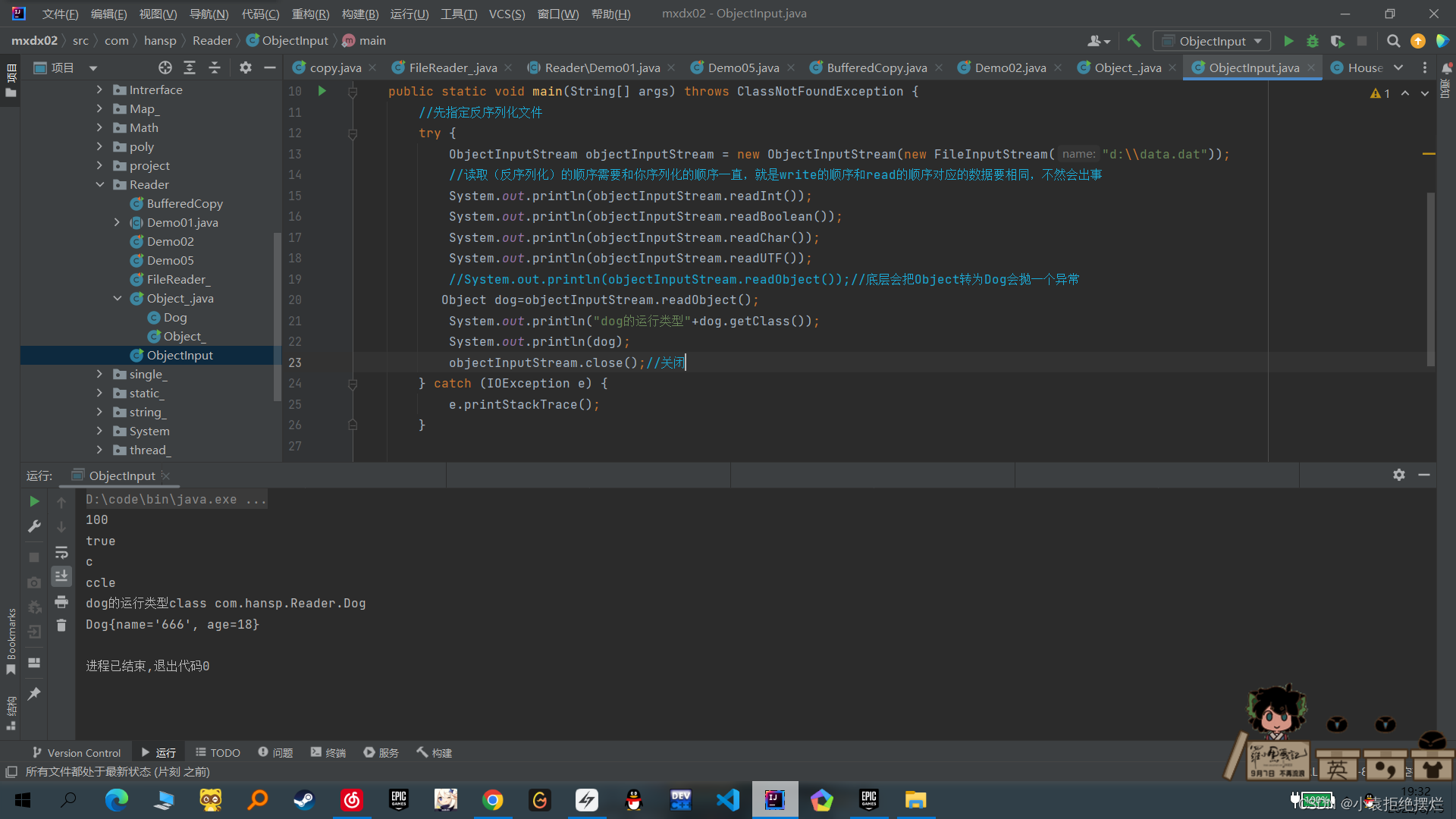Click the Build hammer icon

pyautogui.click(x=1134, y=41)
